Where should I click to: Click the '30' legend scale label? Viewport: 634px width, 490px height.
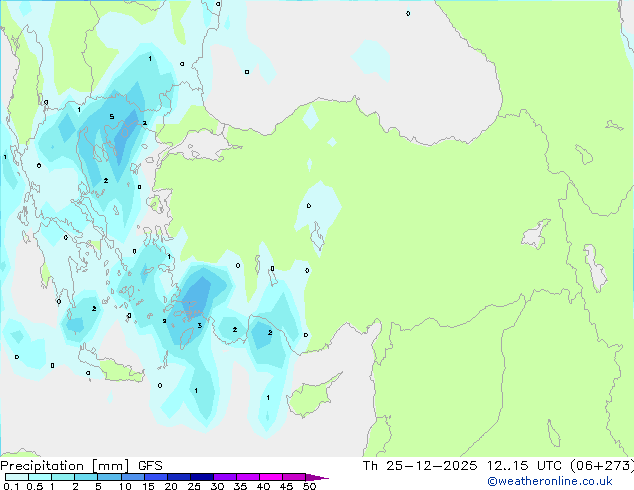coord(217,486)
